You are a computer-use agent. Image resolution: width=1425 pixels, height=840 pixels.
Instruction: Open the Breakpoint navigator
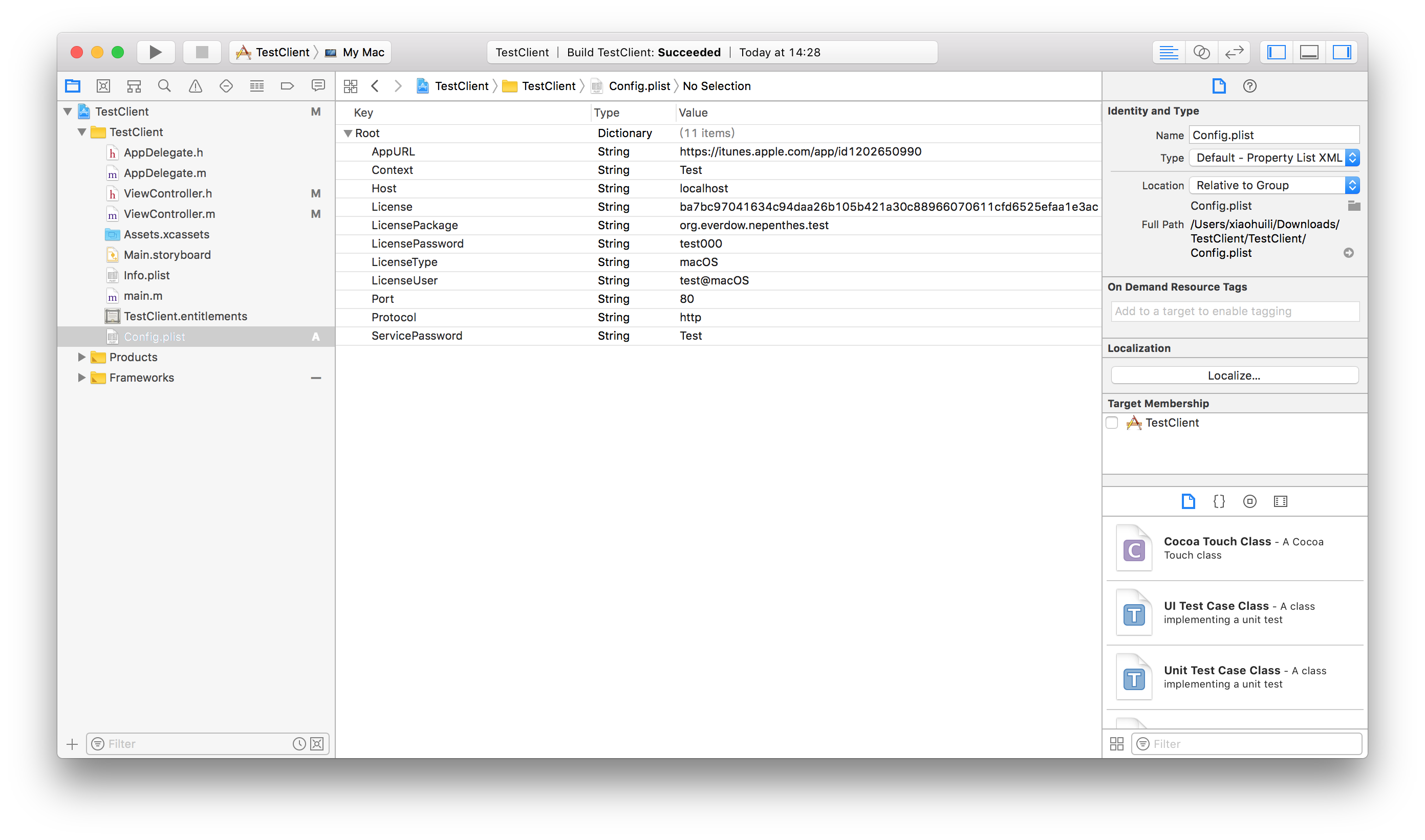pyautogui.click(x=287, y=86)
